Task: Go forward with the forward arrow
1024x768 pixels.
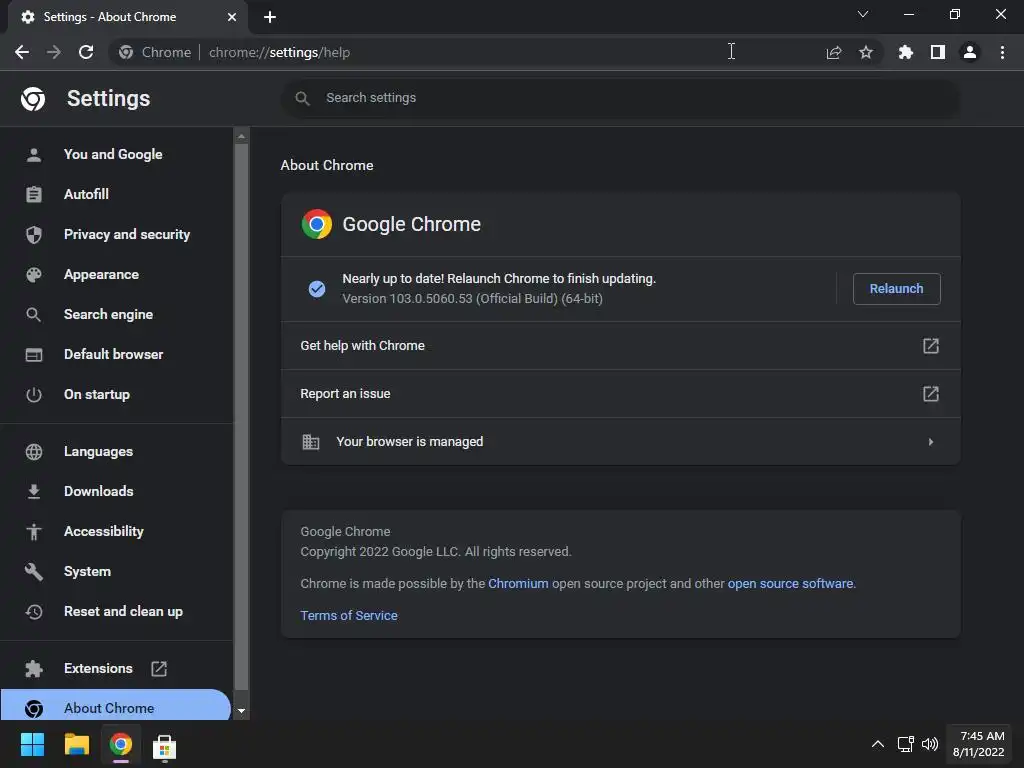Action: [54, 52]
